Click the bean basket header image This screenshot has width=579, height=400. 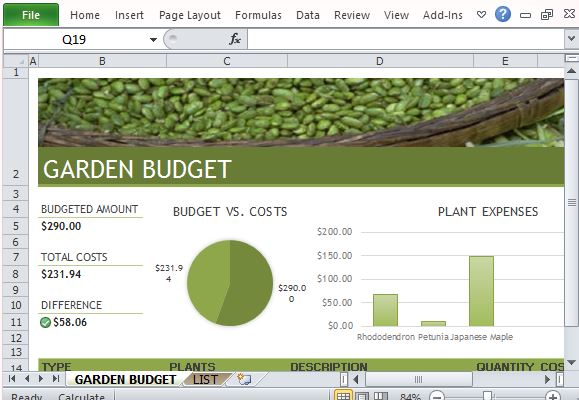301,113
